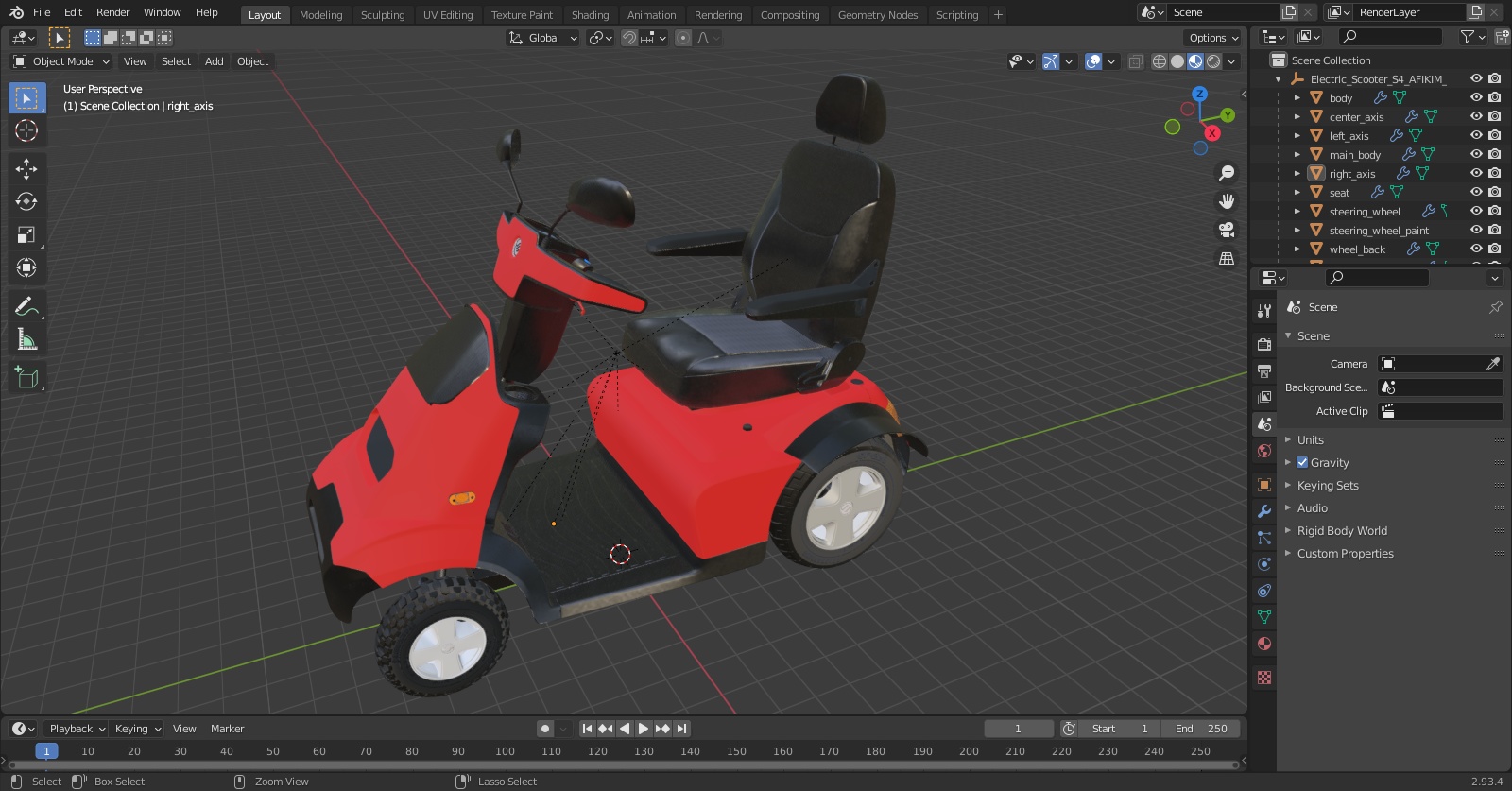Viewport: 1512px width, 791px height.
Task: Open the Render menu
Action: click(112, 12)
